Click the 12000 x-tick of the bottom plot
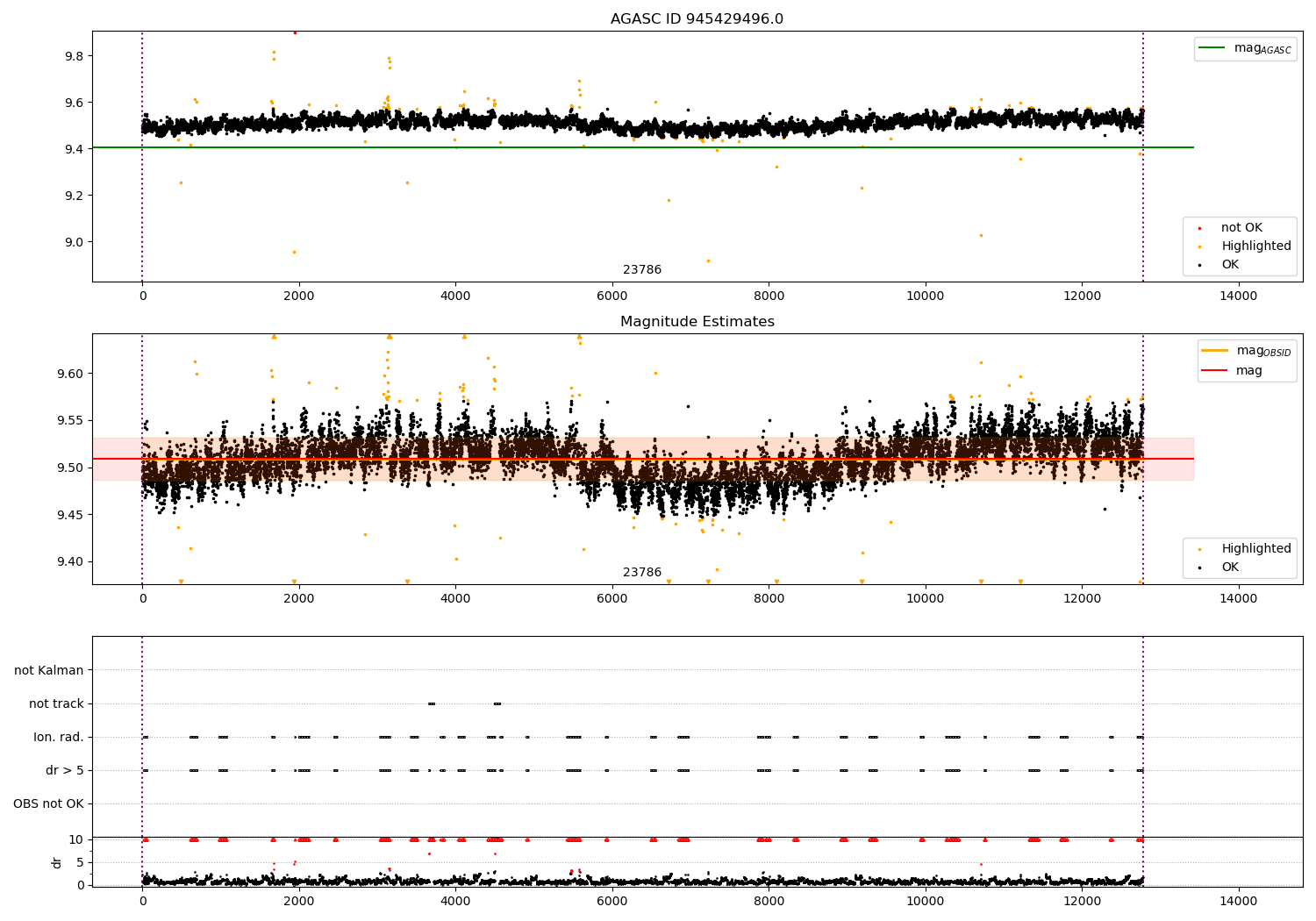This screenshot has width=1316, height=921. click(x=1082, y=902)
